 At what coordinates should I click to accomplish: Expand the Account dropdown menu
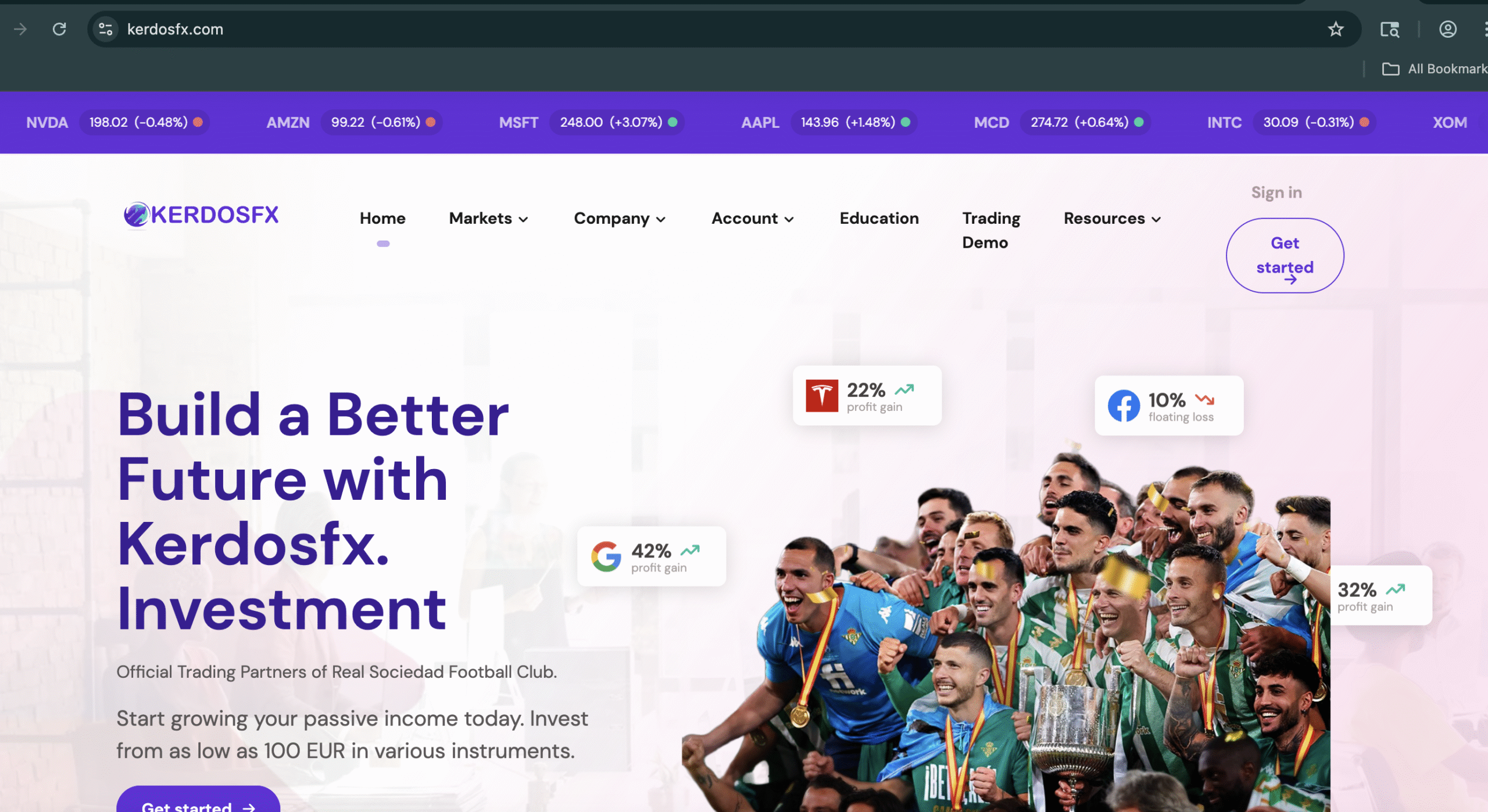(753, 219)
